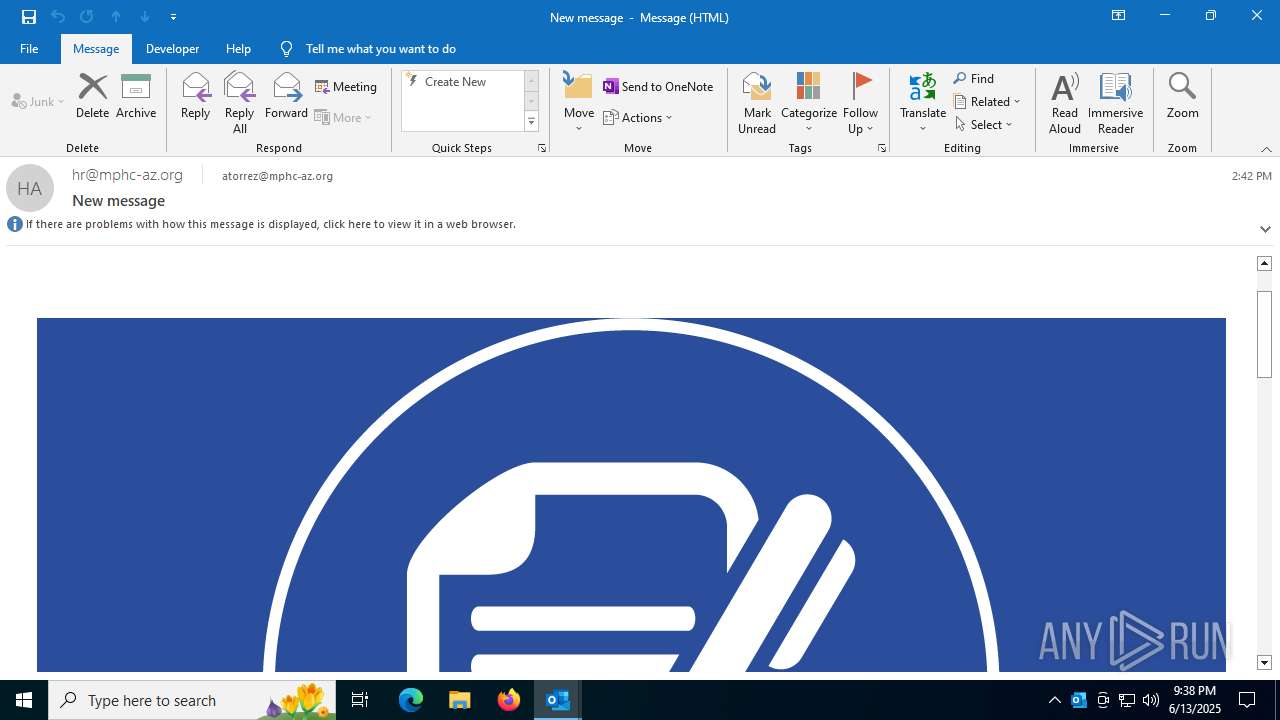
Task: Open volume control in system tray
Action: click(x=1151, y=700)
